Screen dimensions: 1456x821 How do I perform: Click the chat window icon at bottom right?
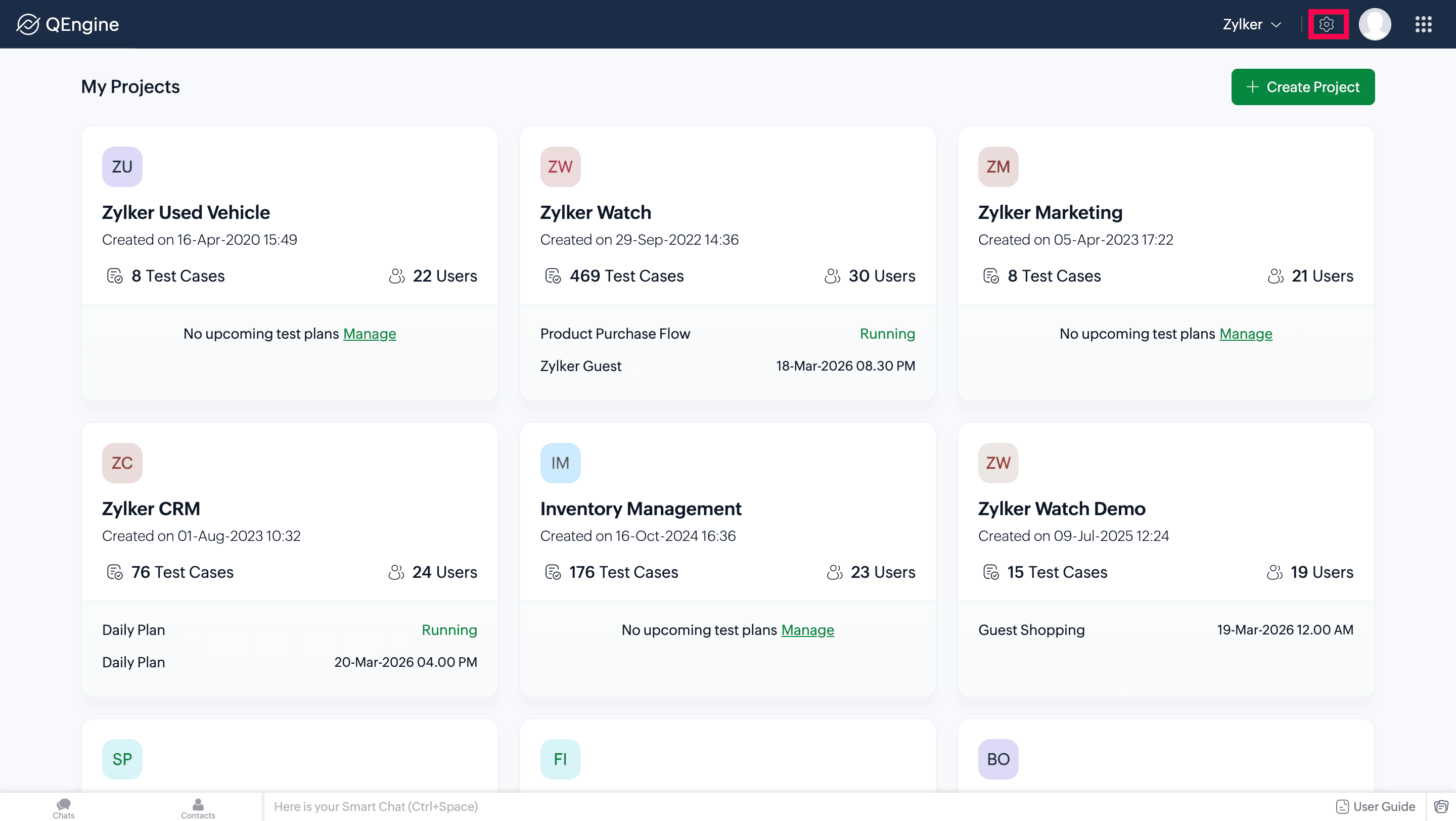pos(1441,807)
